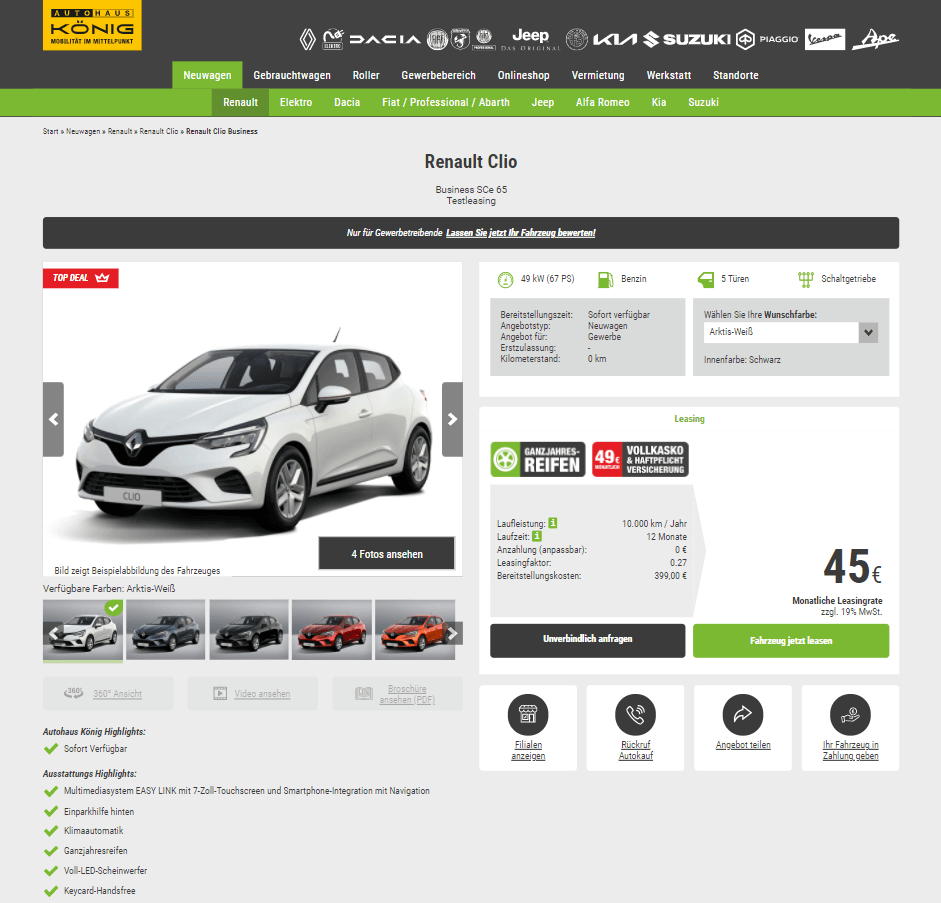Click the Abarth scorpion brand logo
Screen dimensions: 941x903
click(x=460, y=39)
